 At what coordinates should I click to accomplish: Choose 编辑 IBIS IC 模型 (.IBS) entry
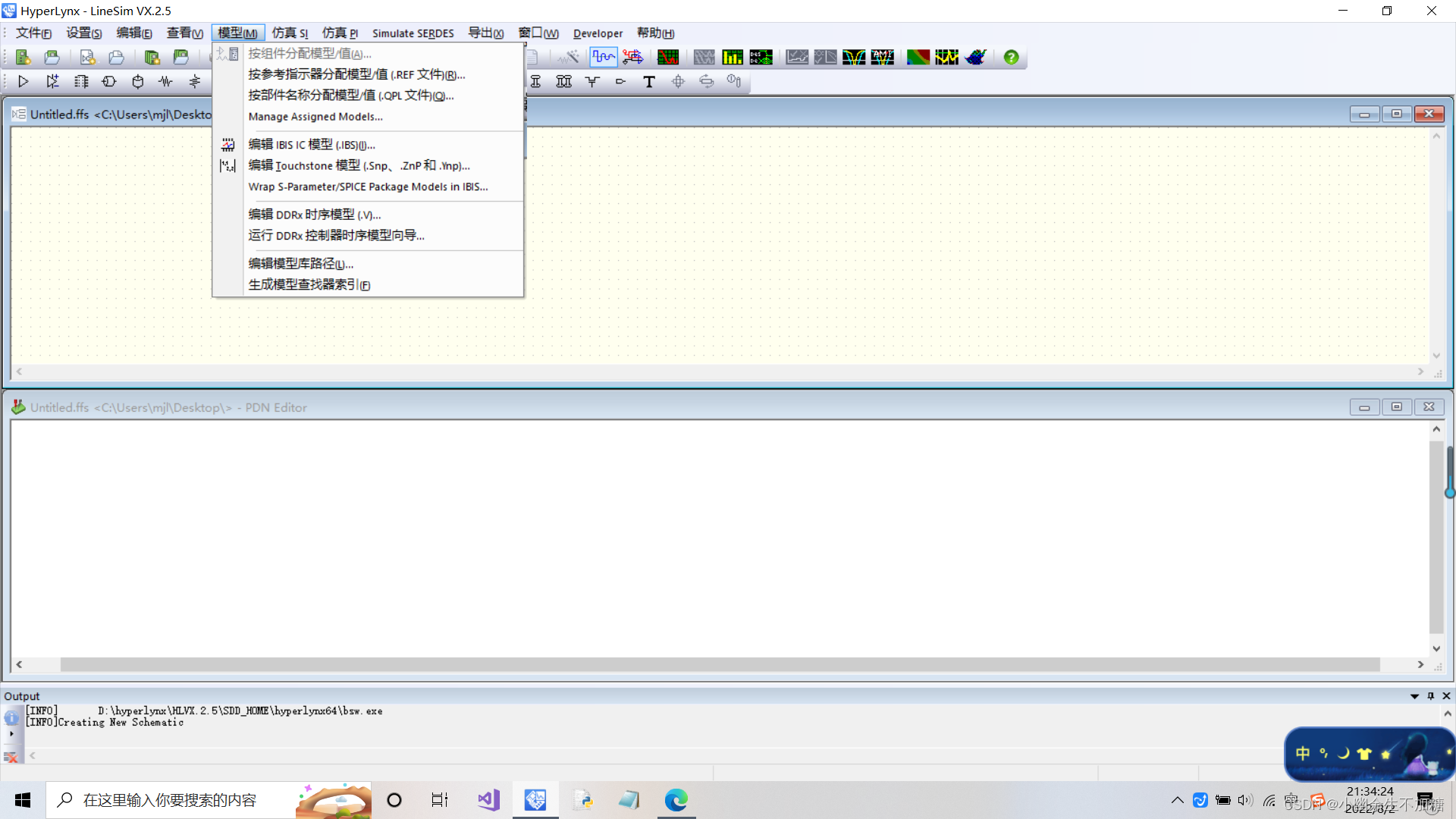click(368, 145)
